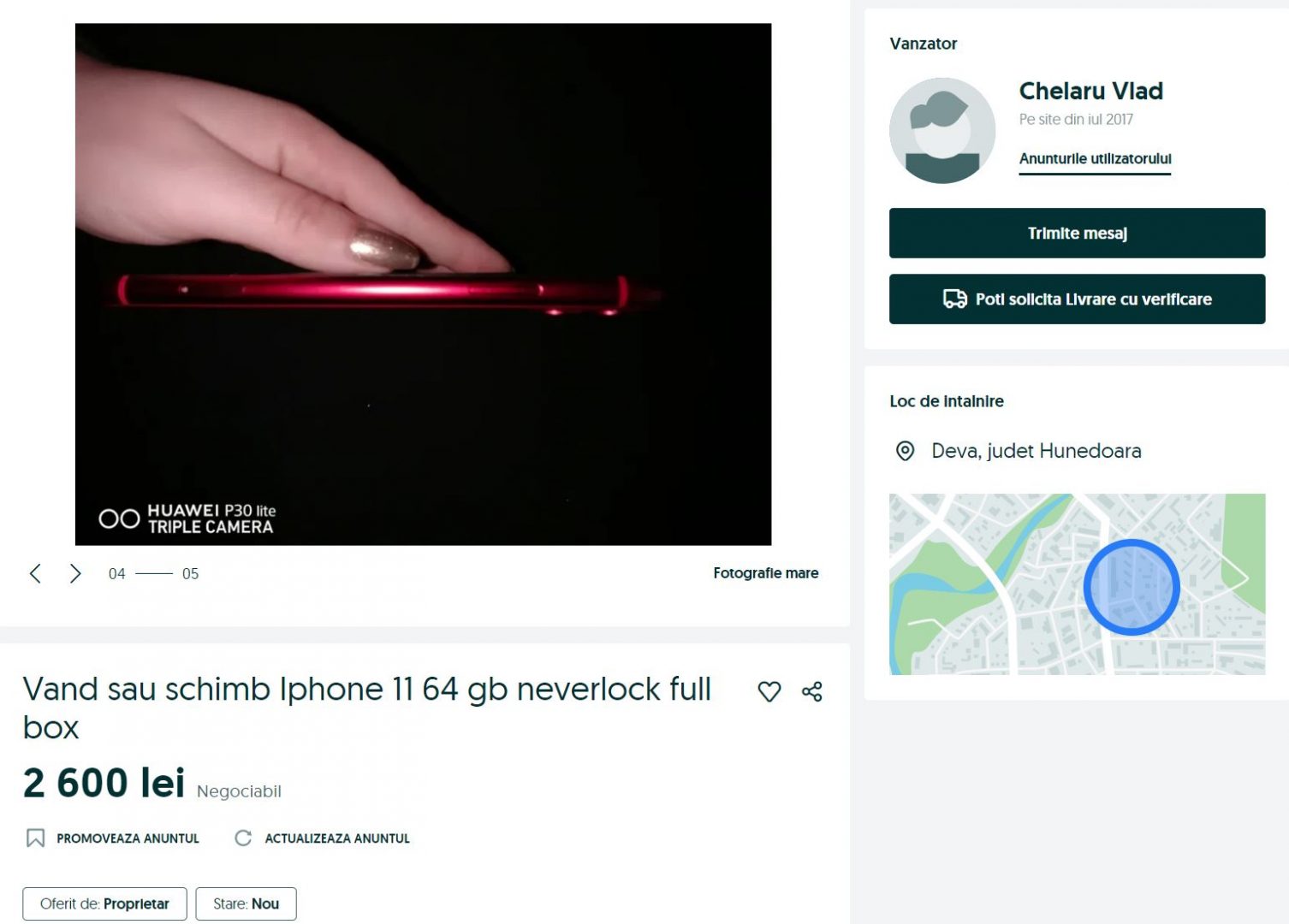The width and height of the screenshot is (1289, 924).
Task: Send a message with Trimite mesaj
Action: pyautogui.click(x=1077, y=233)
